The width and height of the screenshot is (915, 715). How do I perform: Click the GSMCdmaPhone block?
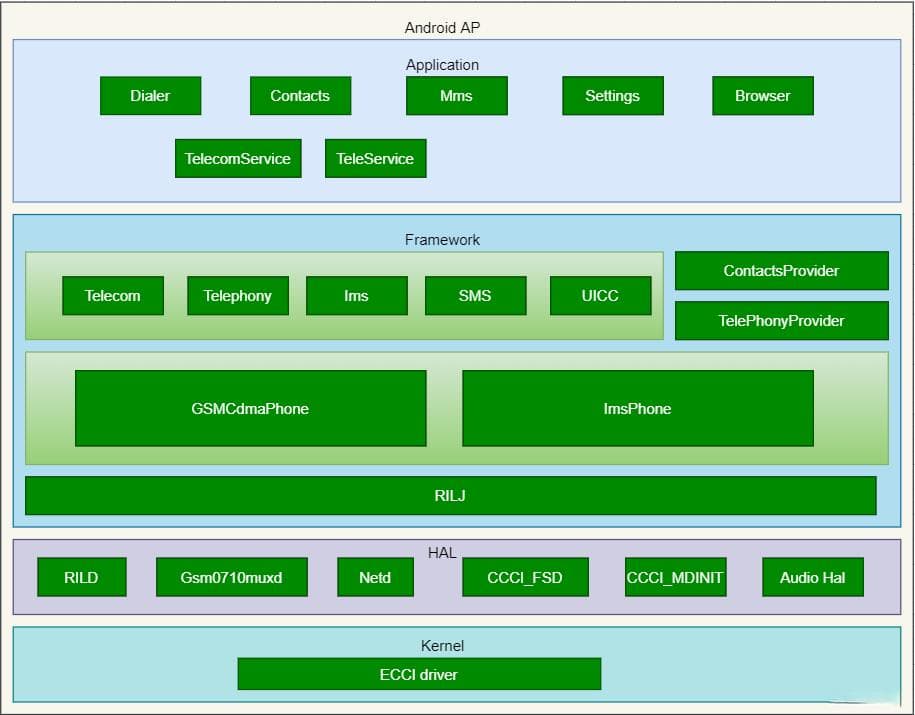point(251,409)
